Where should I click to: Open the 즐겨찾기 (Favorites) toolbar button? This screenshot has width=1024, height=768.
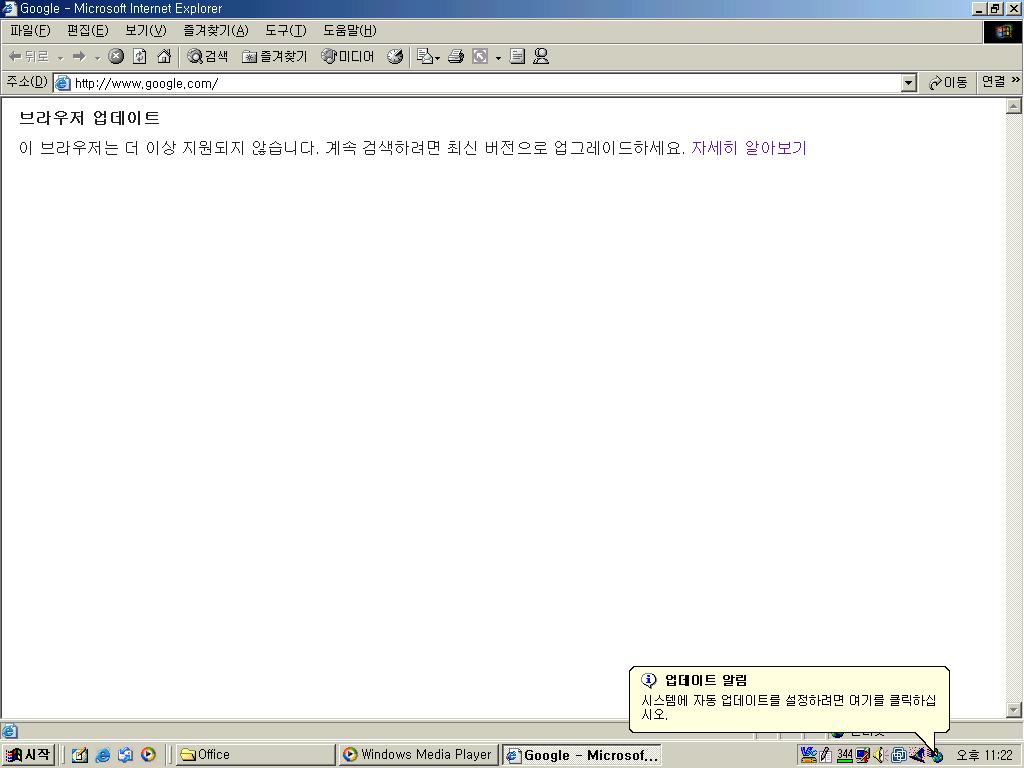(x=275, y=57)
